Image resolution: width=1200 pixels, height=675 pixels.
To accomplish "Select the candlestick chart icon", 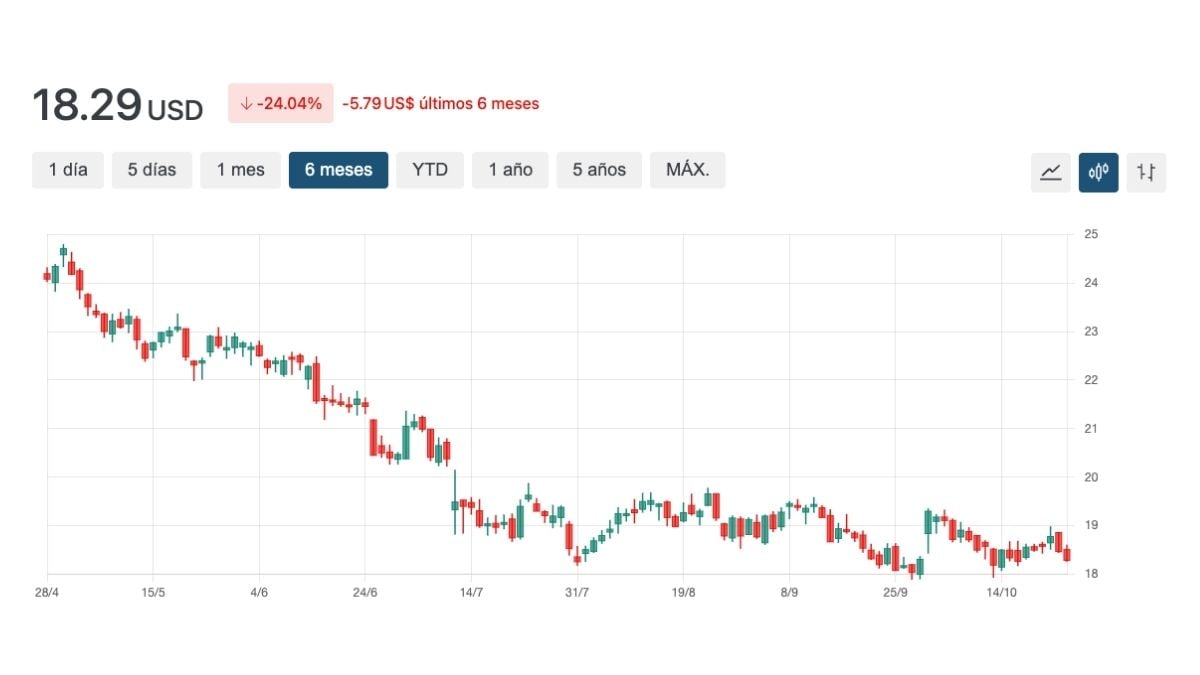I will point(1099,172).
